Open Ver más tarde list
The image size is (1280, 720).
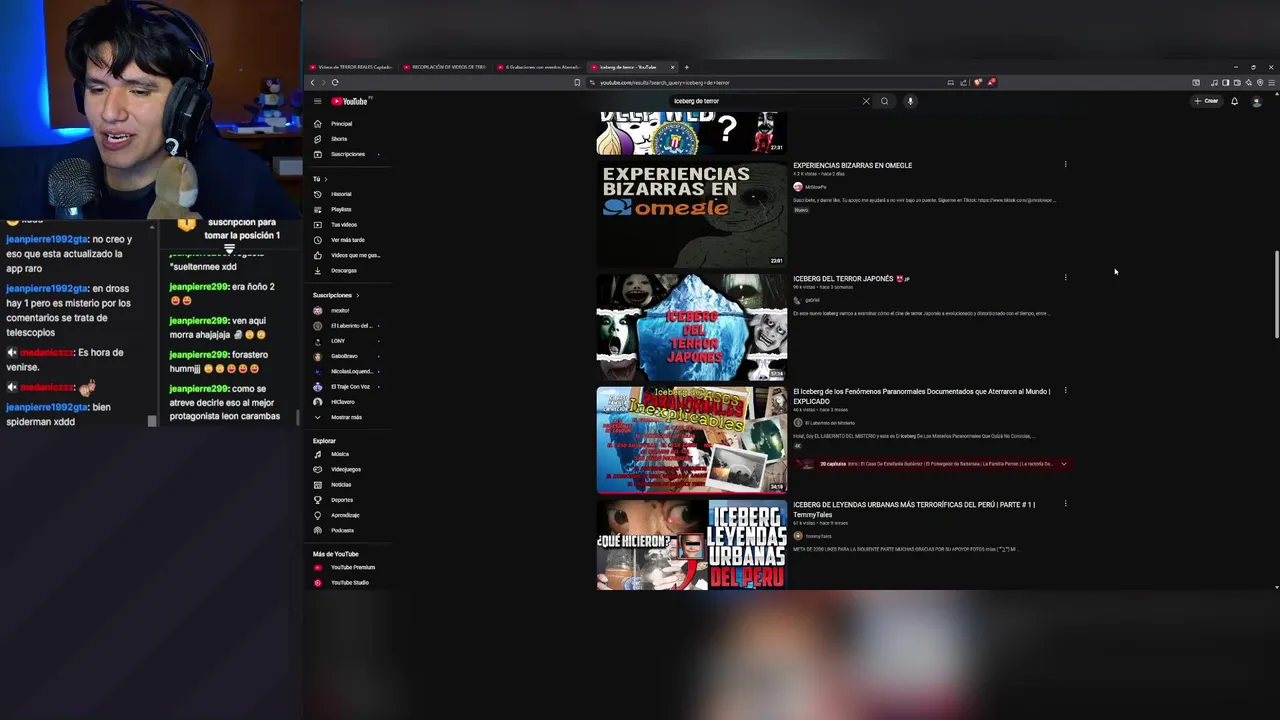[x=346, y=240]
